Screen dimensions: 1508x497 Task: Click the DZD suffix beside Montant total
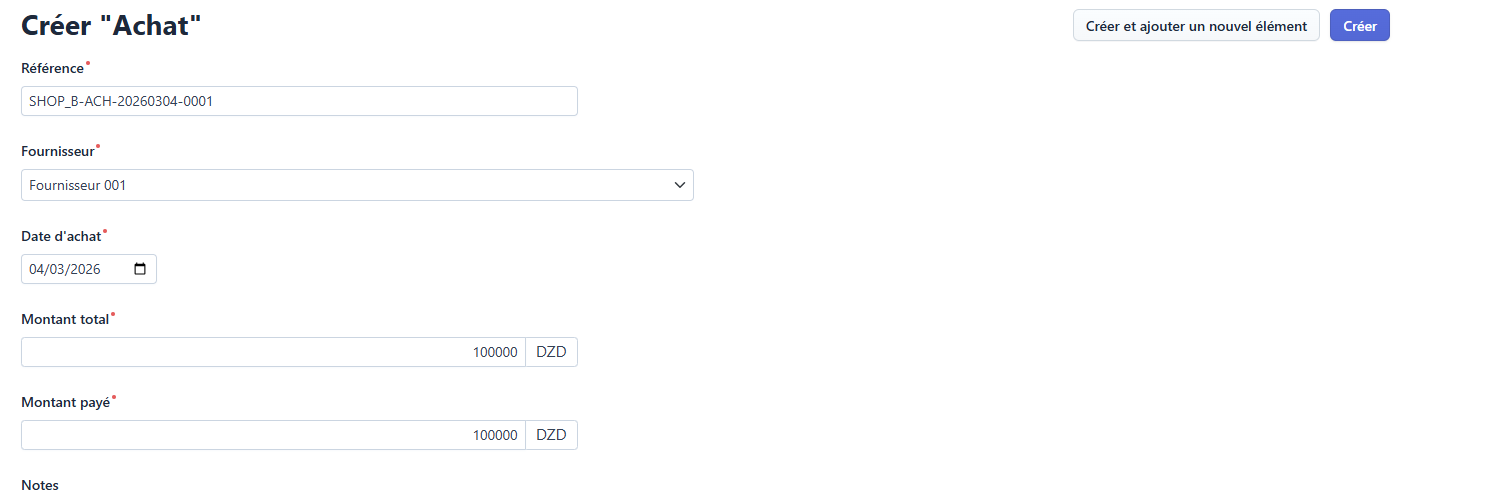click(551, 352)
